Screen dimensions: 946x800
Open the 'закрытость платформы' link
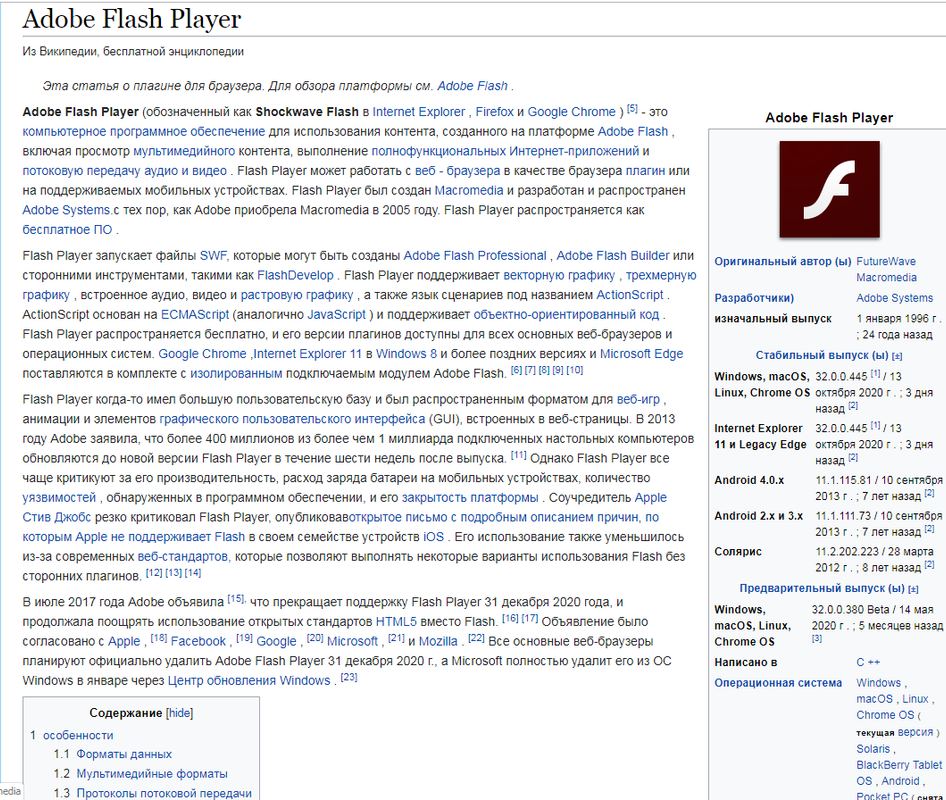coord(470,498)
